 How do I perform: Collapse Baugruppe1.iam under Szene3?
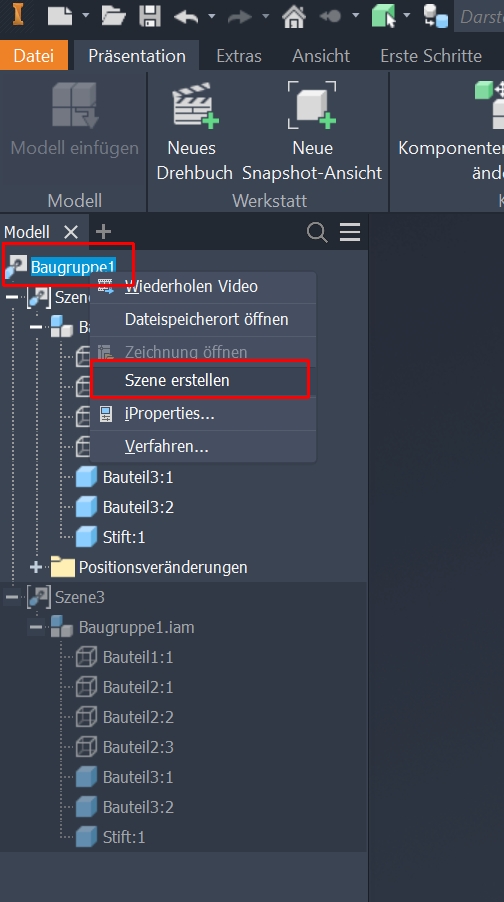click(x=36, y=627)
